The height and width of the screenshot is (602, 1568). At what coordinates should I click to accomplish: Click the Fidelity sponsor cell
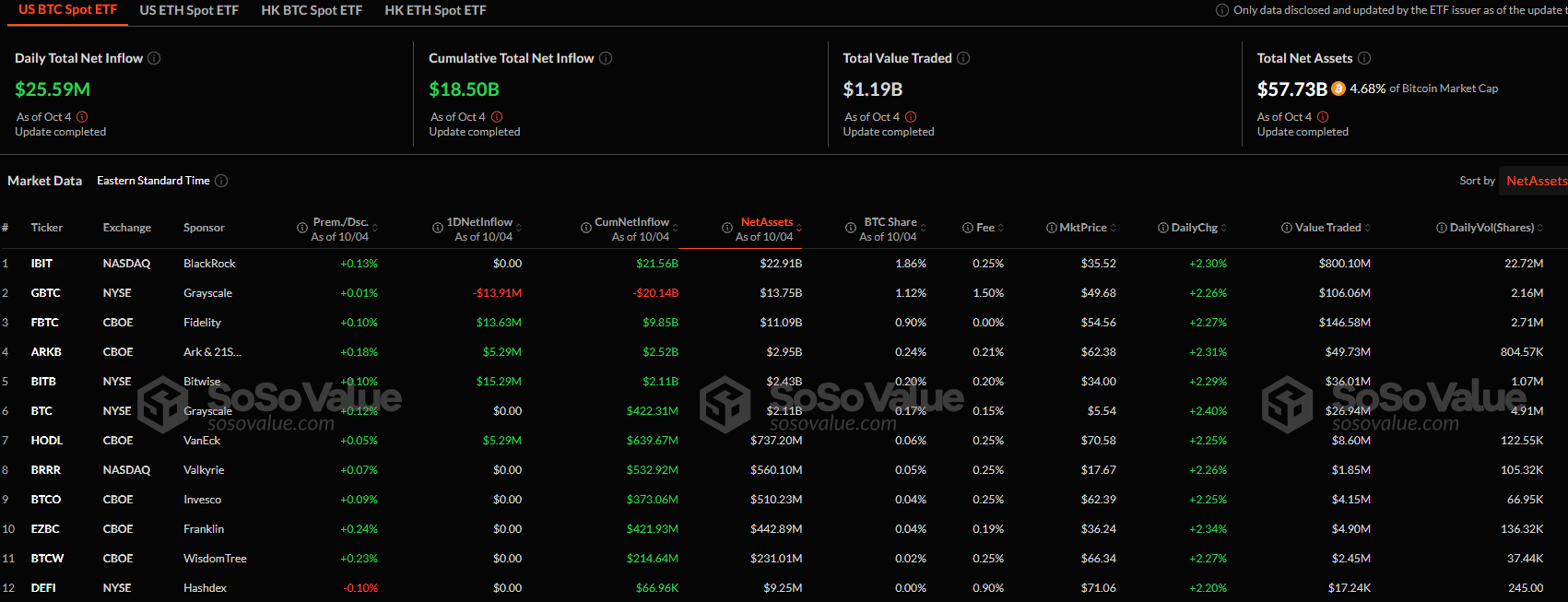click(202, 323)
